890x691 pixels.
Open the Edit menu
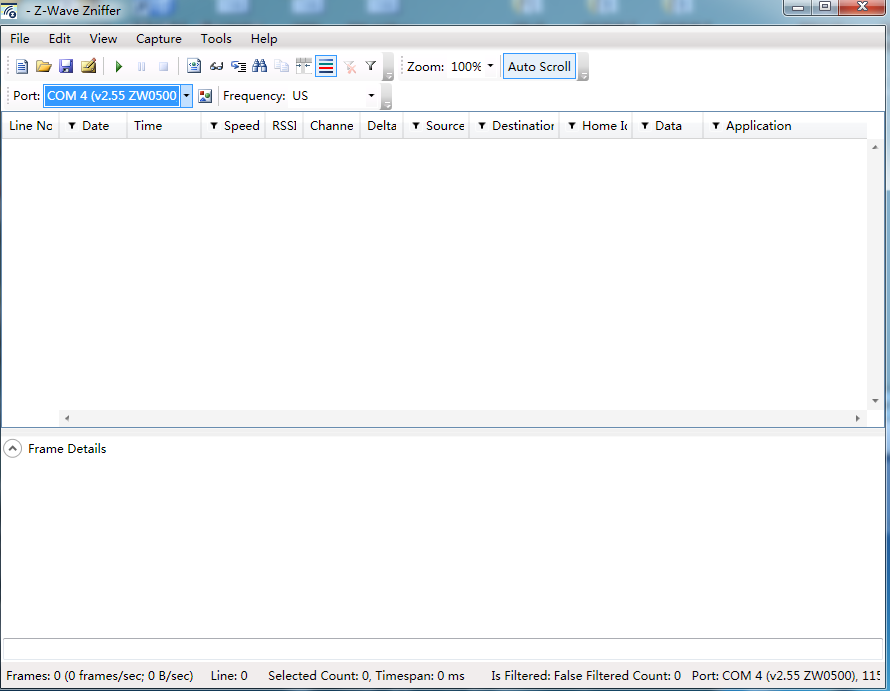[60, 39]
